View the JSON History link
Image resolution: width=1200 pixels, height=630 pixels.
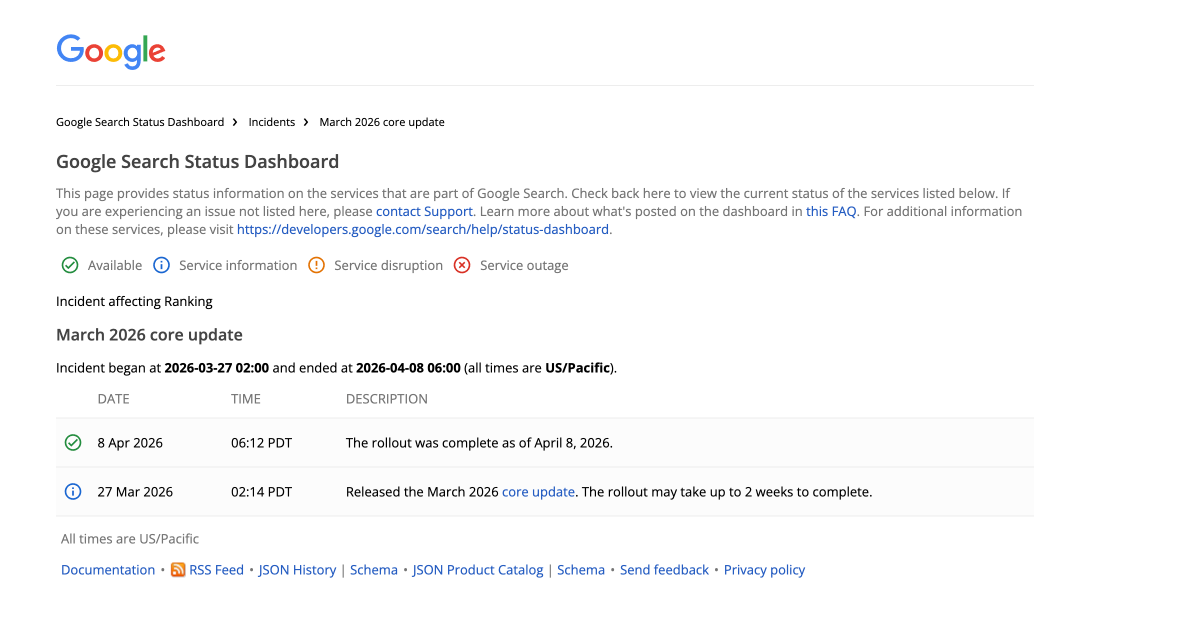pyautogui.click(x=297, y=570)
